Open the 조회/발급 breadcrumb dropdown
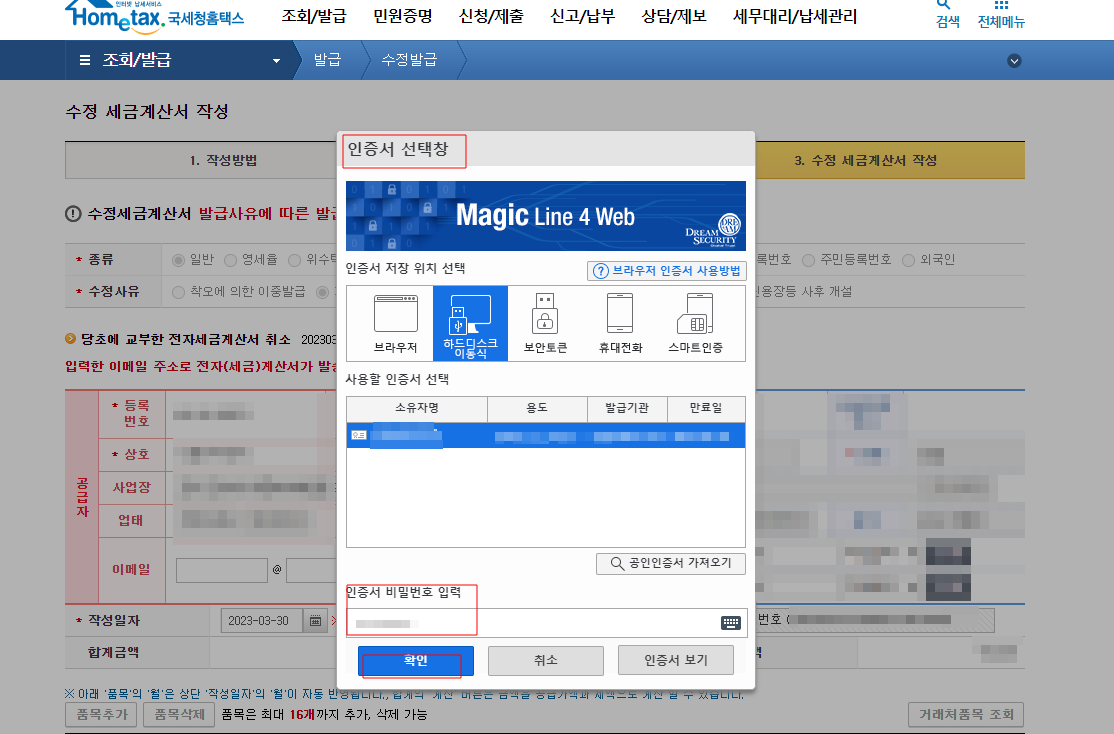The image size is (1114, 734). tap(276, 61)
